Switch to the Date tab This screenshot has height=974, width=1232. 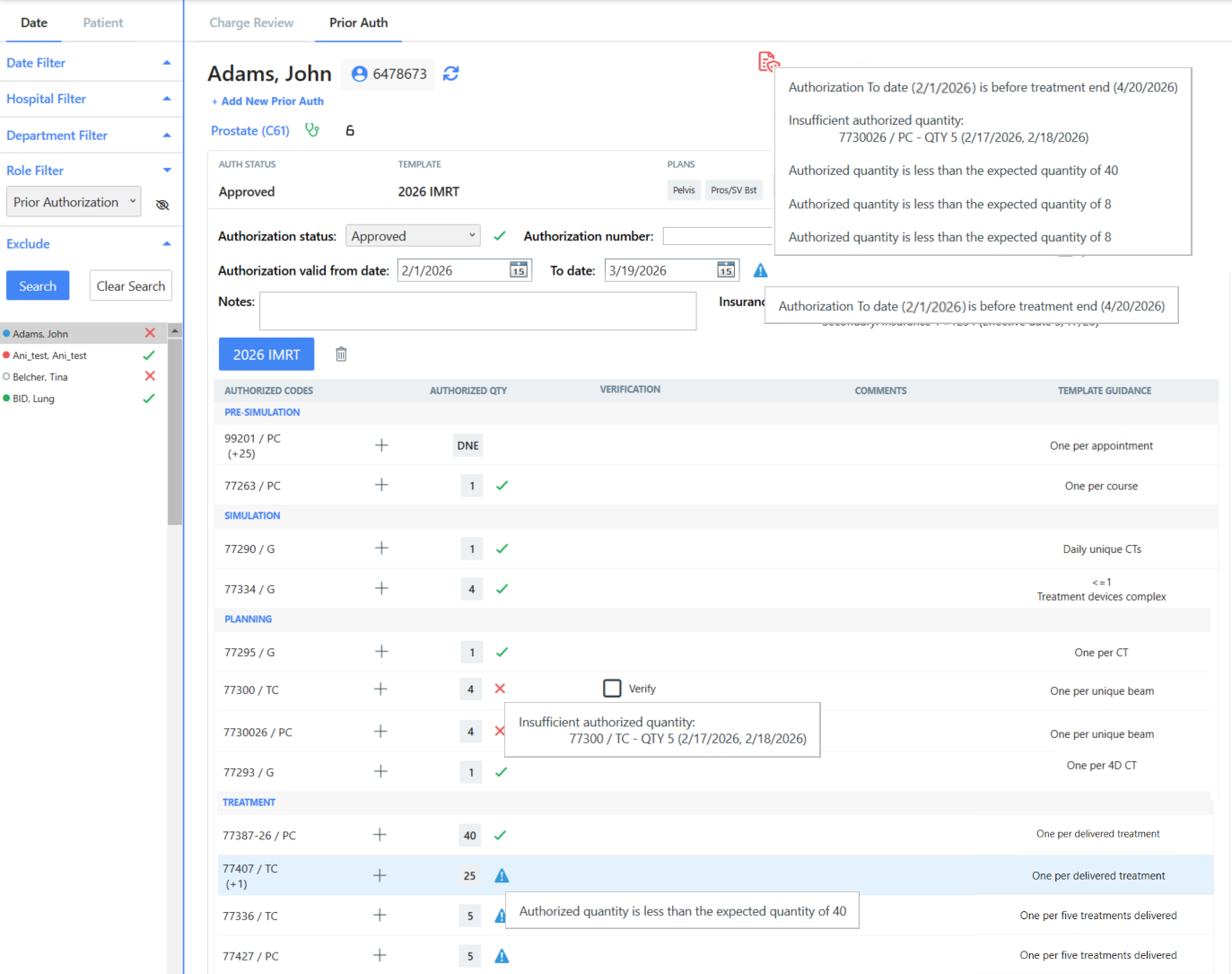(34, 22)
